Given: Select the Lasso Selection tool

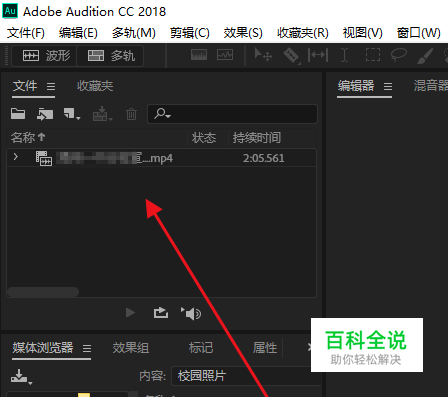Looking at the screenshot, I should pos(398,55).
